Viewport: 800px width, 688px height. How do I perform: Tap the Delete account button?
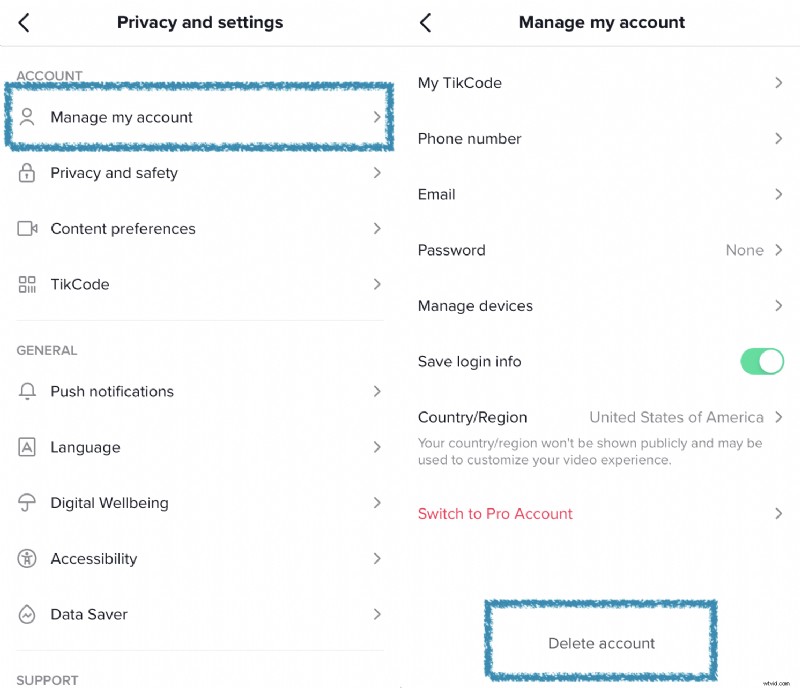[601, 643]
